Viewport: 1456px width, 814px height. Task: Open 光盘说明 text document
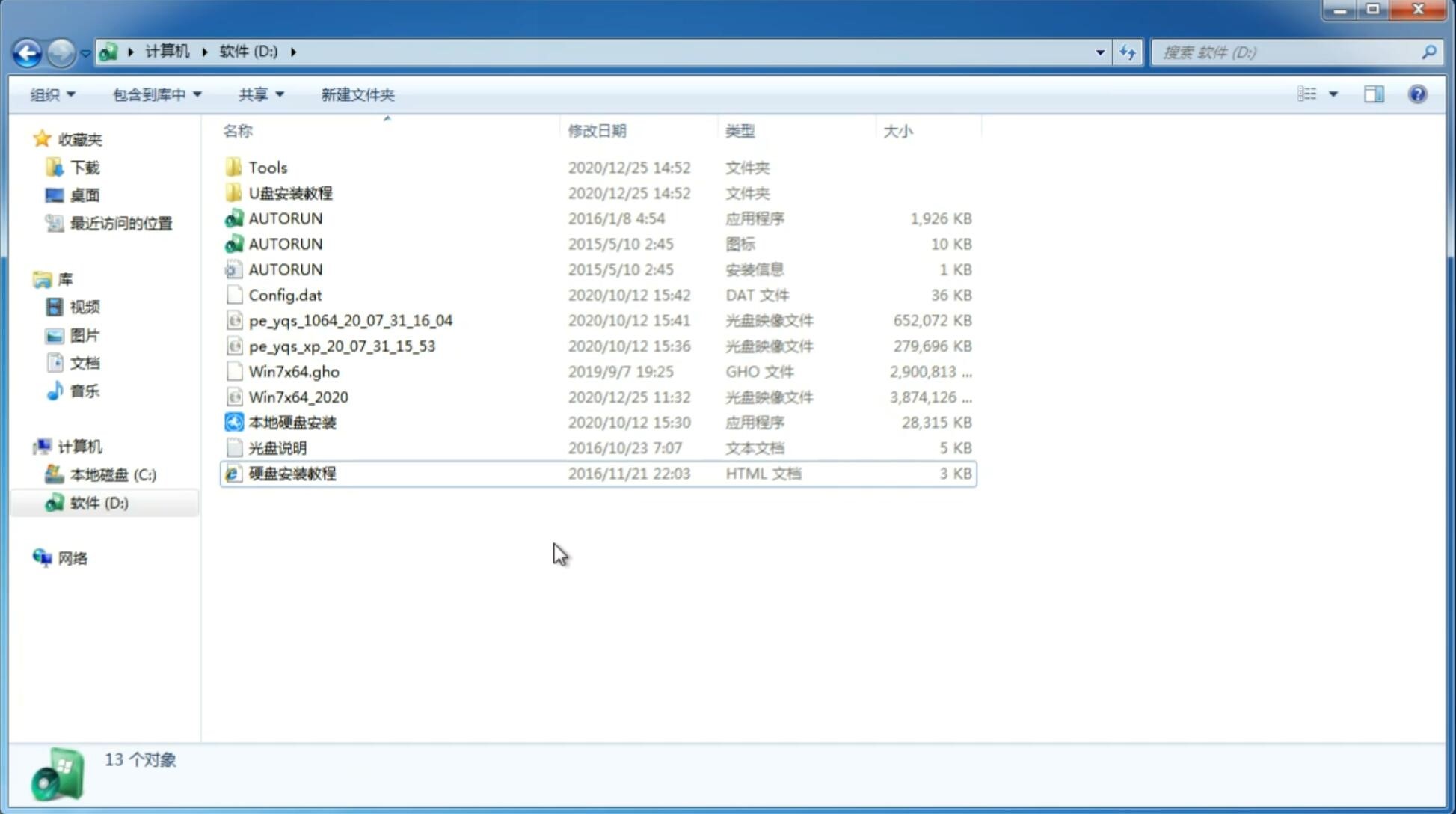(x=277, y=447)
